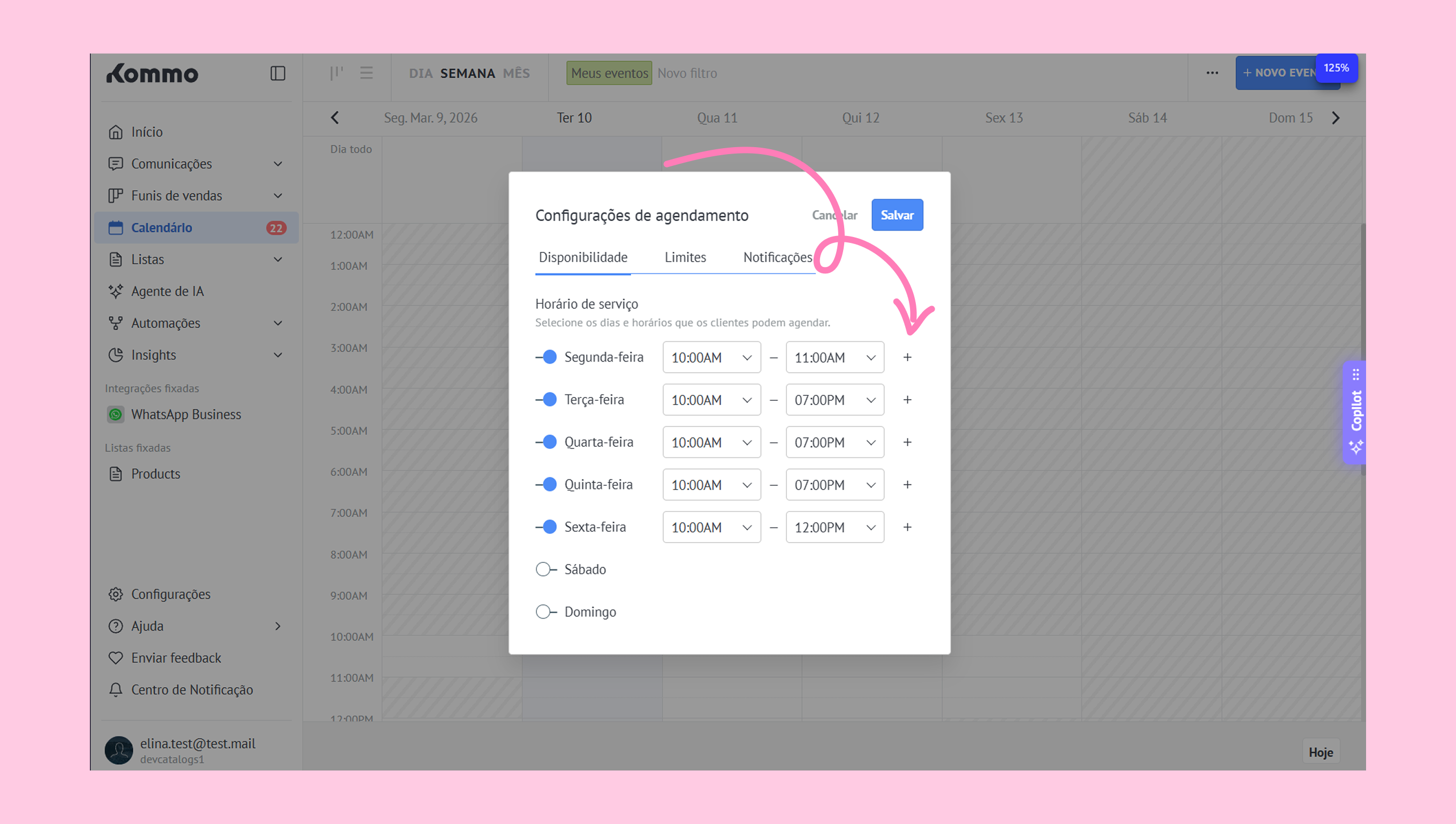Switch to Limites tab
This screenshot has height=824, width=1456.
[x=685, y=257]
